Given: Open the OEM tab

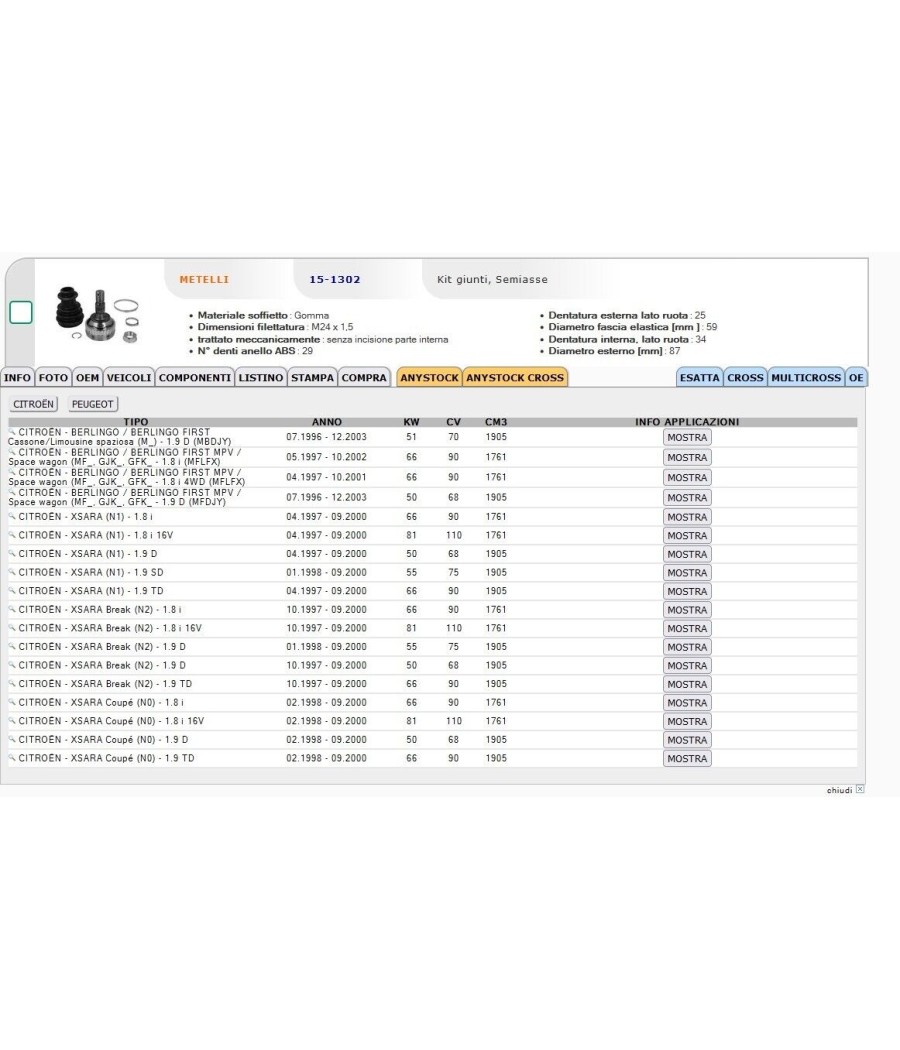Looking at the screenshot, I should [x=87, y=378].
